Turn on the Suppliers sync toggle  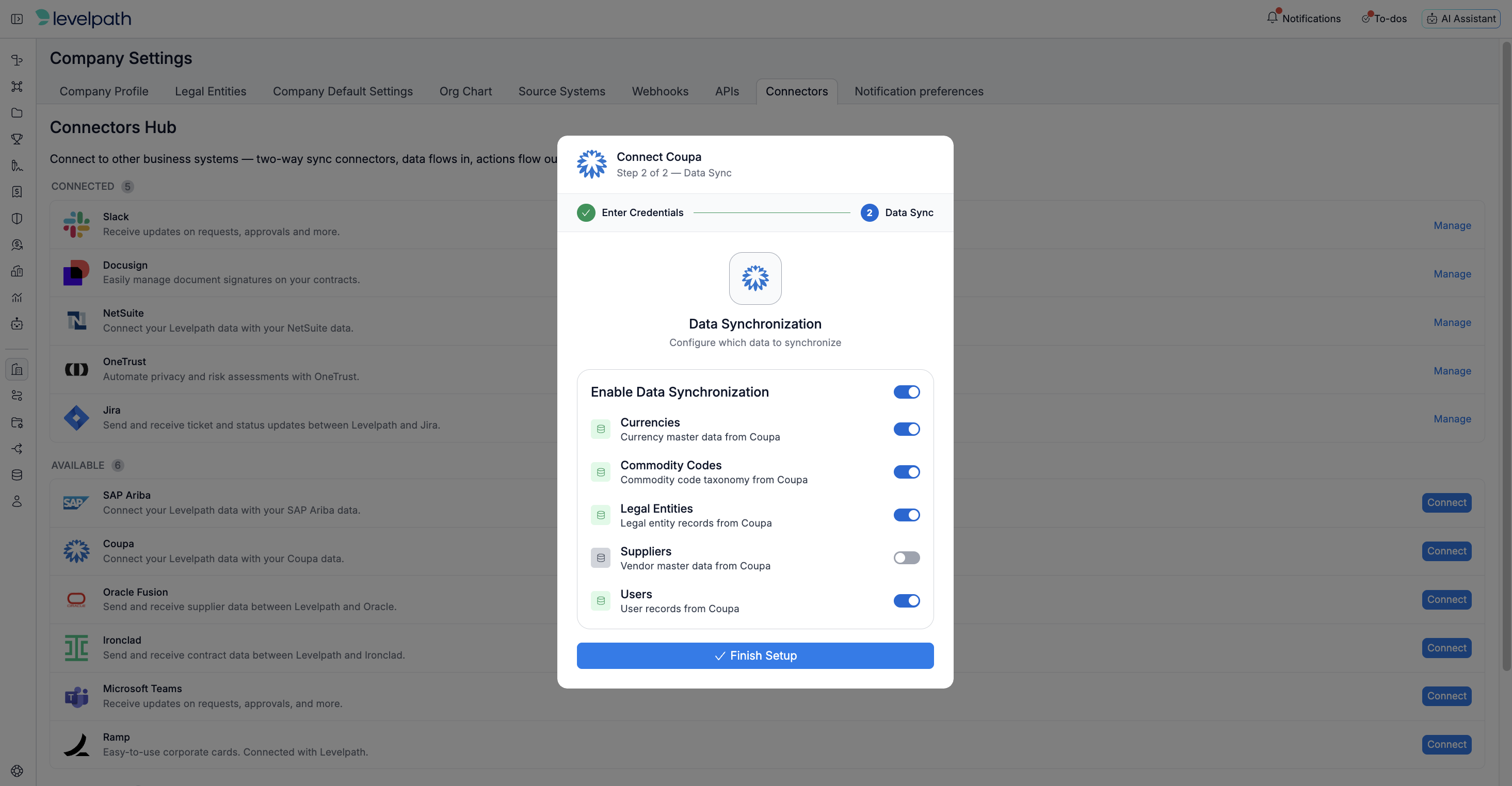(x=906, y=558)
